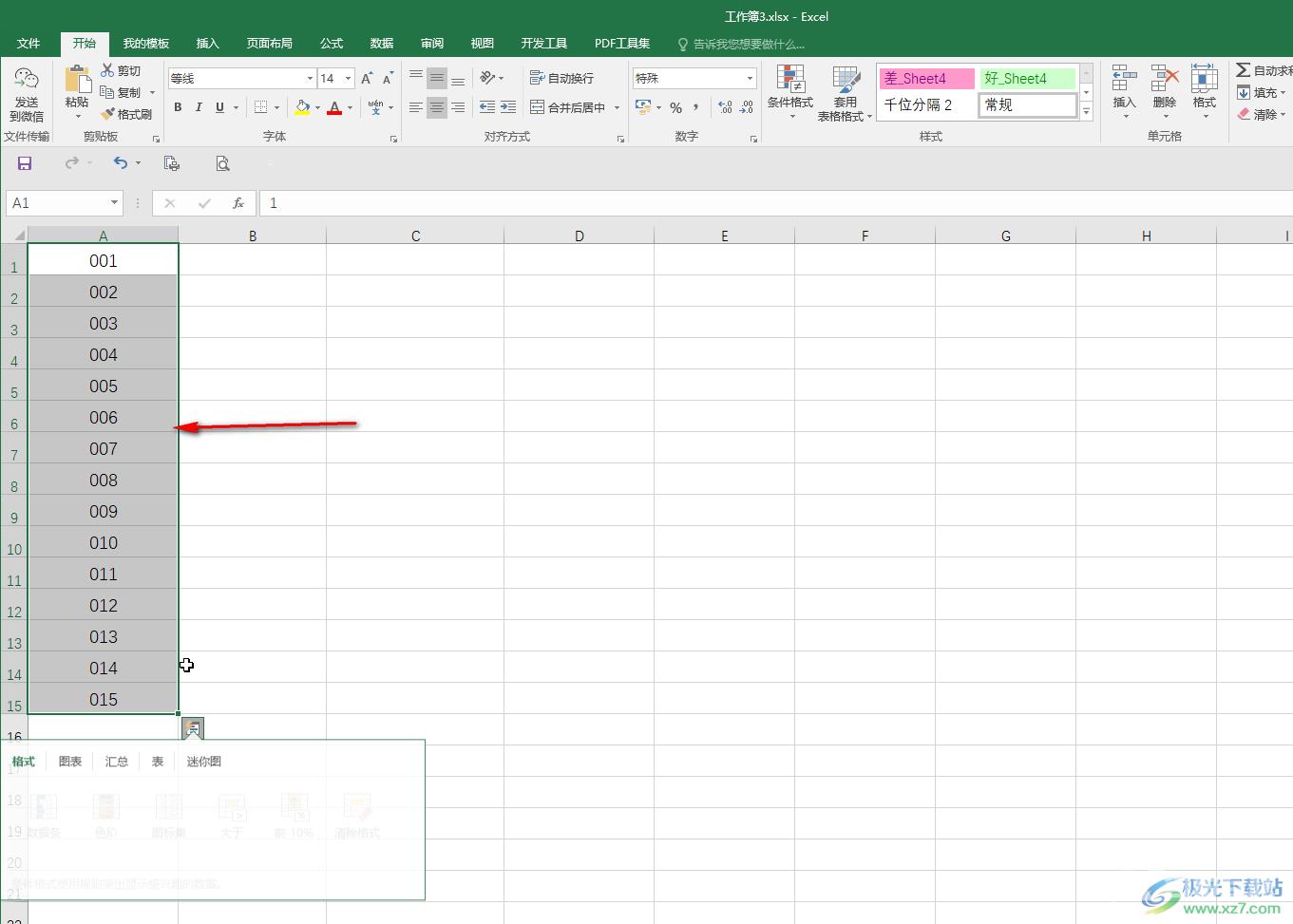
Task: Open the font group dialog launcher
Action: tap(393, 139)
